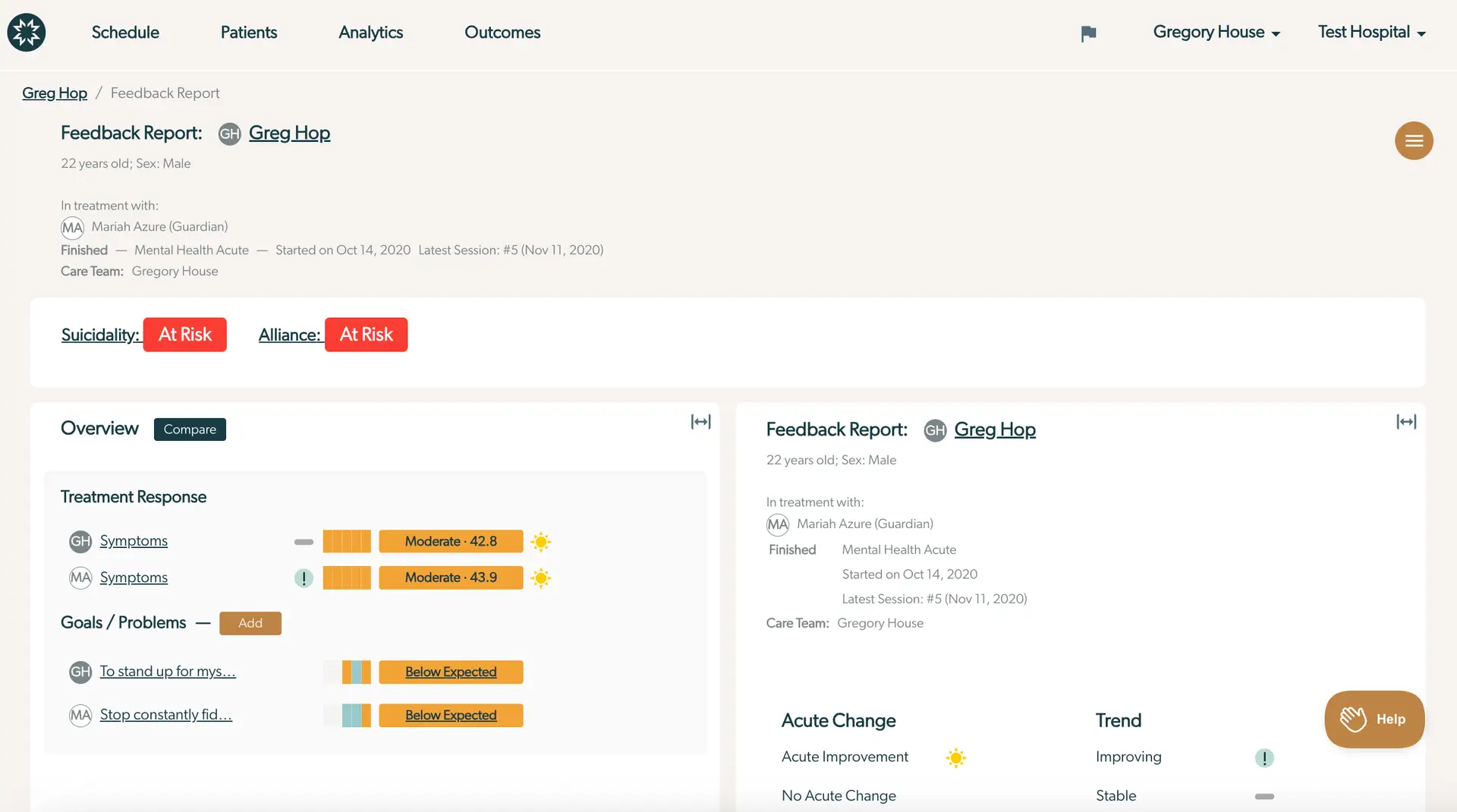Open the Test Hospital dropdown
The height and width of the screenshot is (812, 1457).
pyautogui.click(x=1370, y=32)
